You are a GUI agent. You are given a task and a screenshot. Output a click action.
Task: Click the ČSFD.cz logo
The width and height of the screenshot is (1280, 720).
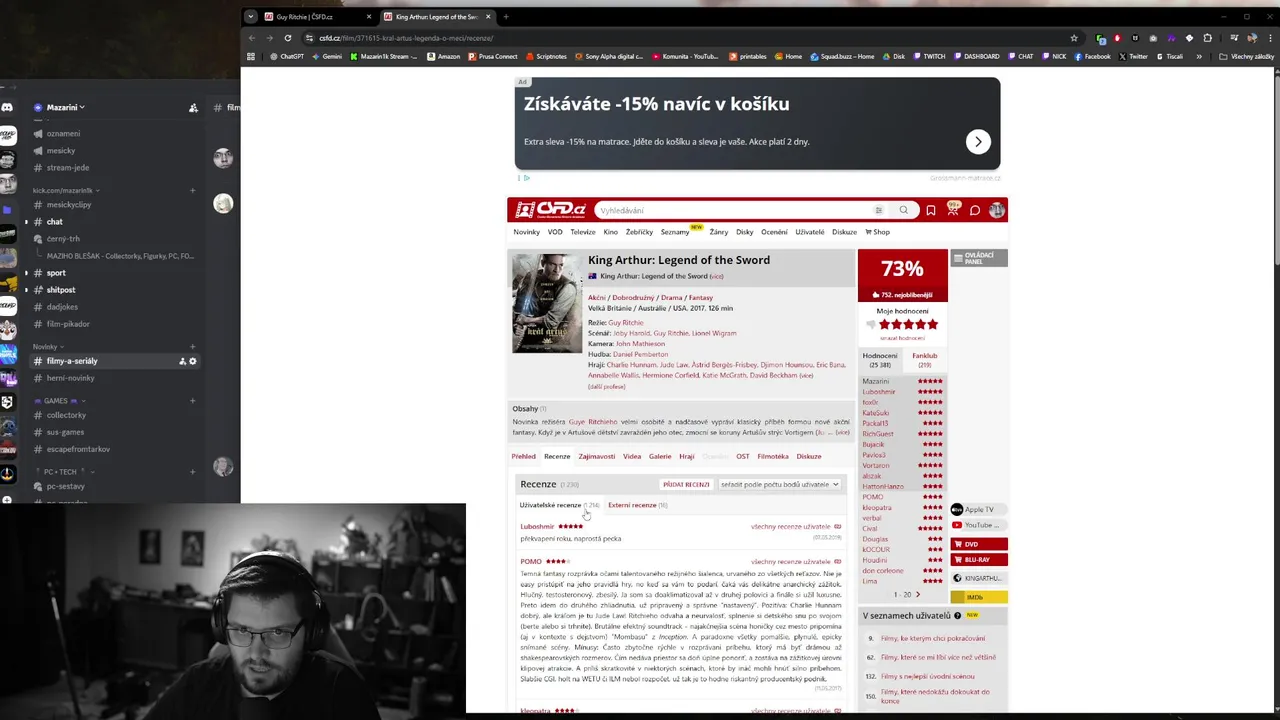click(x=550, y=210)
